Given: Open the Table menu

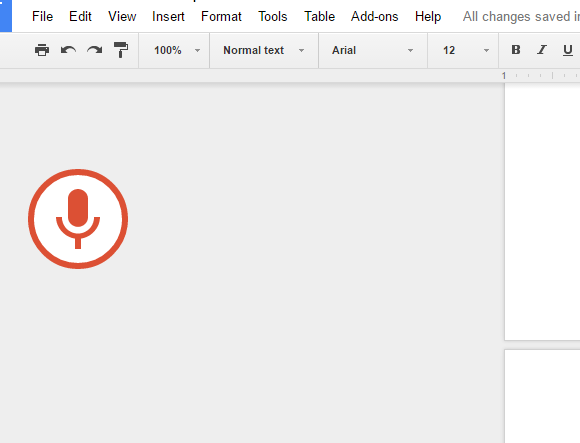Looking at the screenshot, I should [x=320, y=17].
